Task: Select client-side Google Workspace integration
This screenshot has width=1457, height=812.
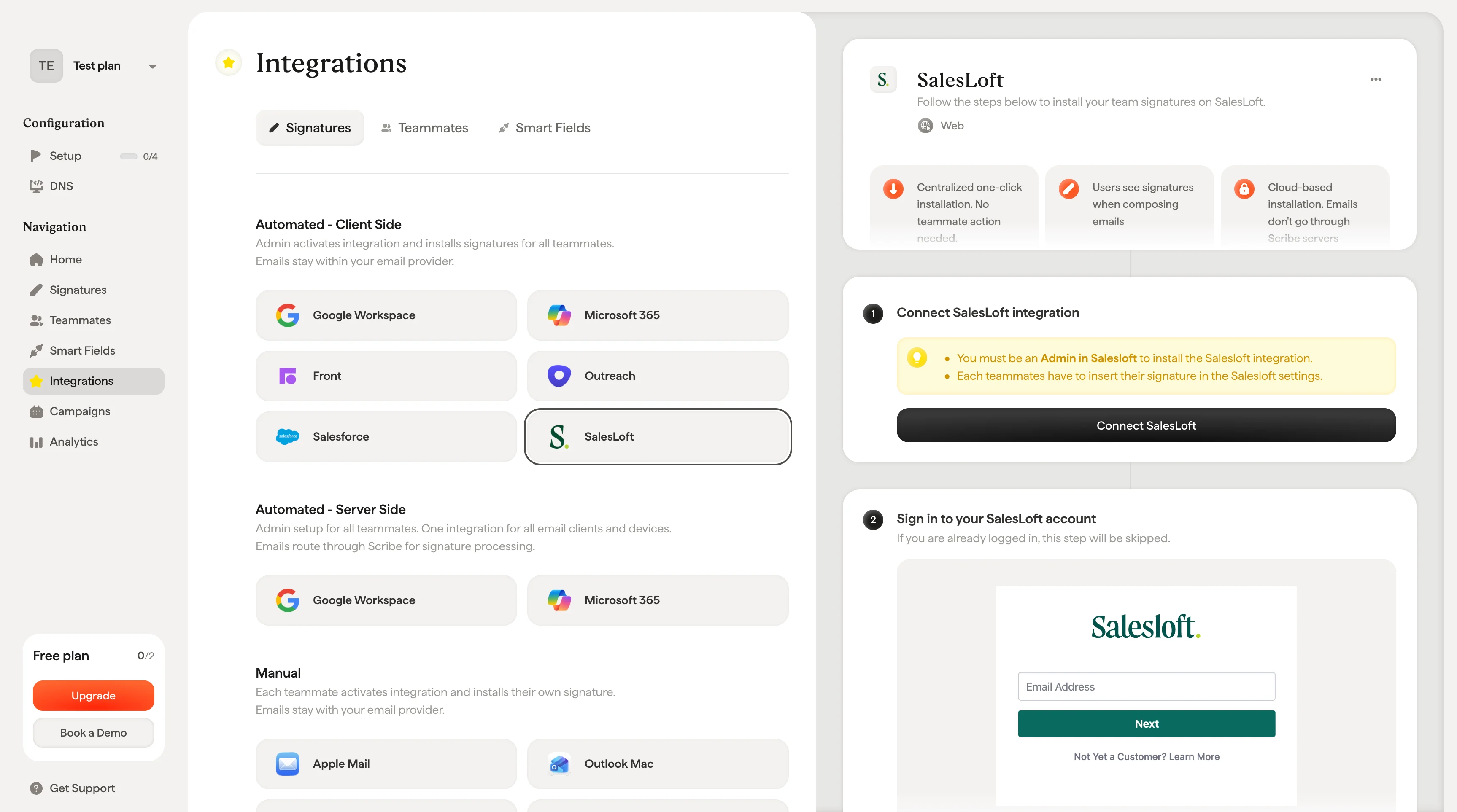Action: [x=386, y=315]
